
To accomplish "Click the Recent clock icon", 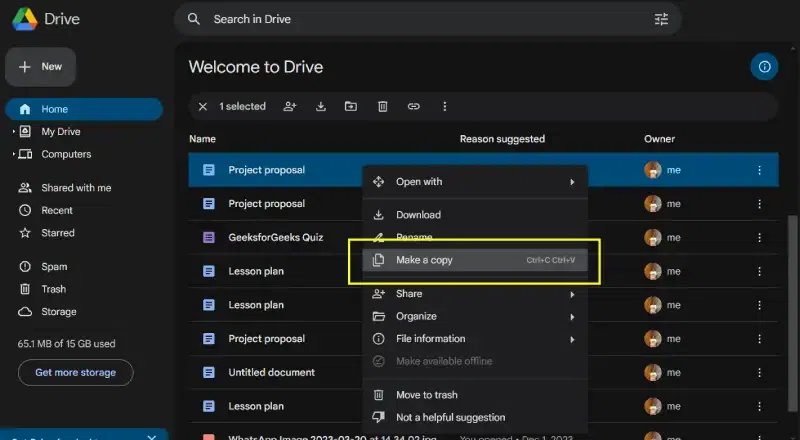I will [x=25, y=210].
